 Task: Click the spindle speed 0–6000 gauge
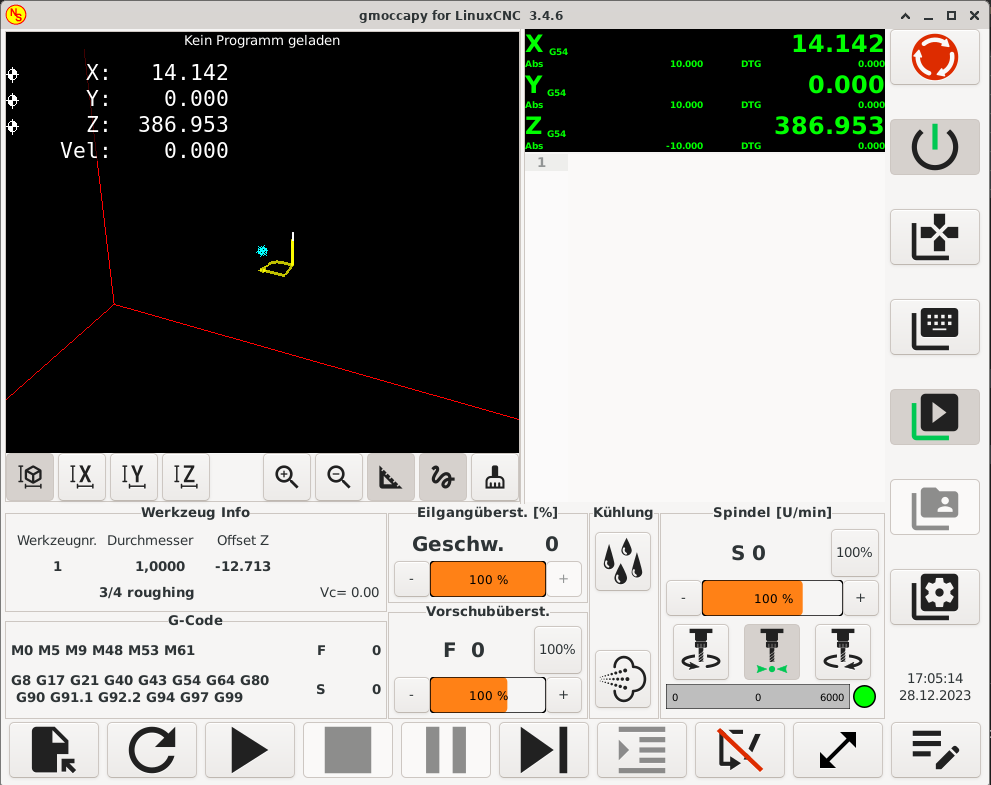coord(758,697)
